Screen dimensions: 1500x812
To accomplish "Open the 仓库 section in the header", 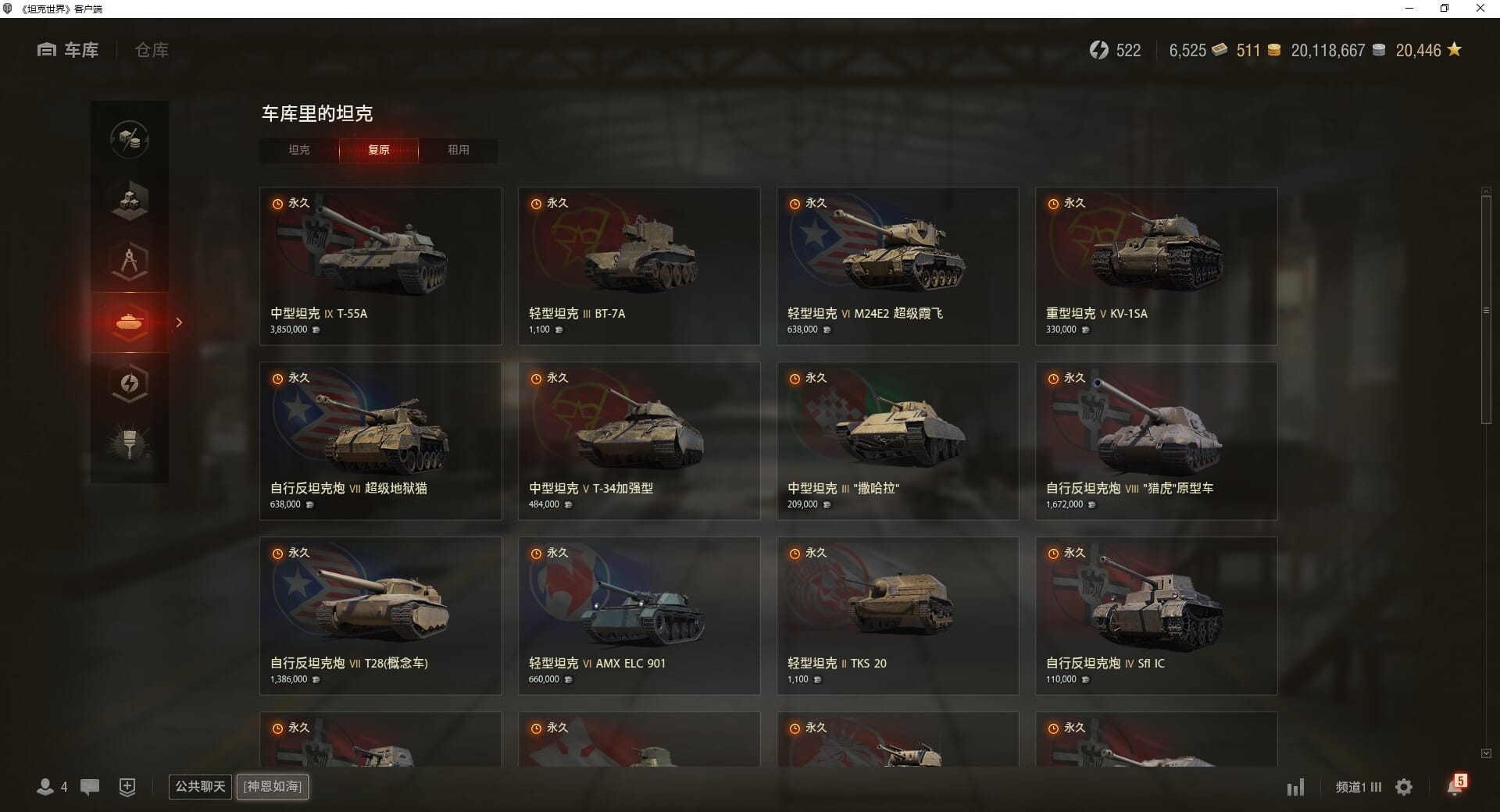I will coord(152,50).
